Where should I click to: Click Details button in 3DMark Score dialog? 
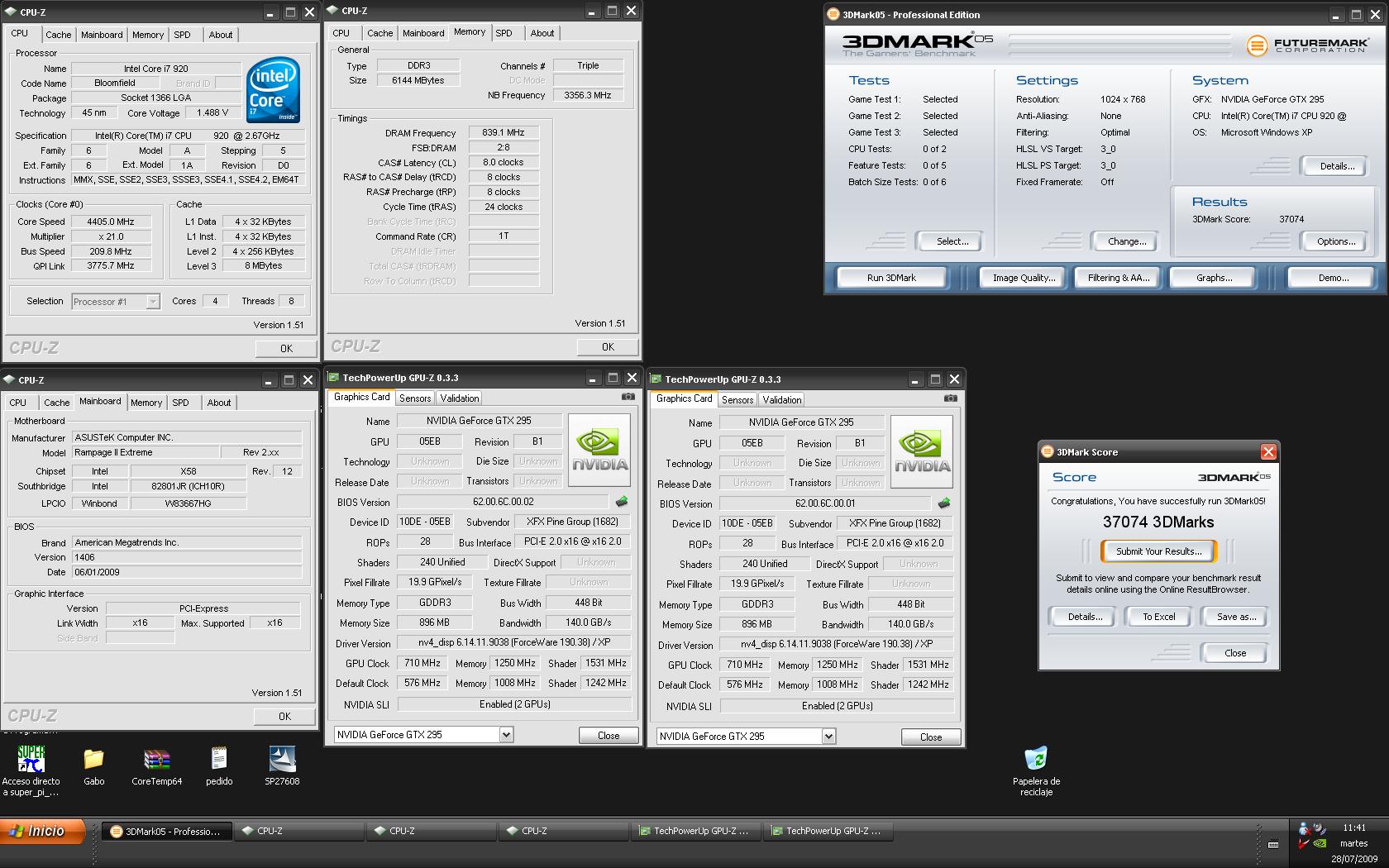click(1084, 617)
